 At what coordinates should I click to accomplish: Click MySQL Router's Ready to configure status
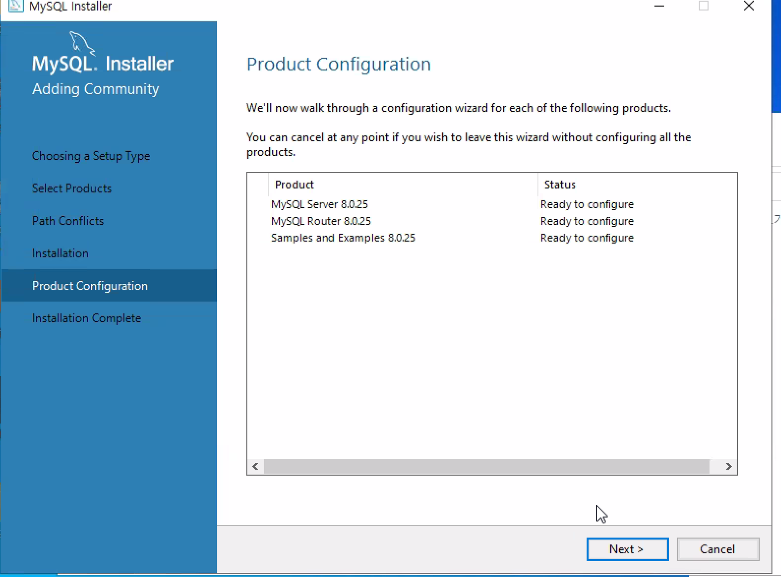pyautogui.click(x=587, y=221)
